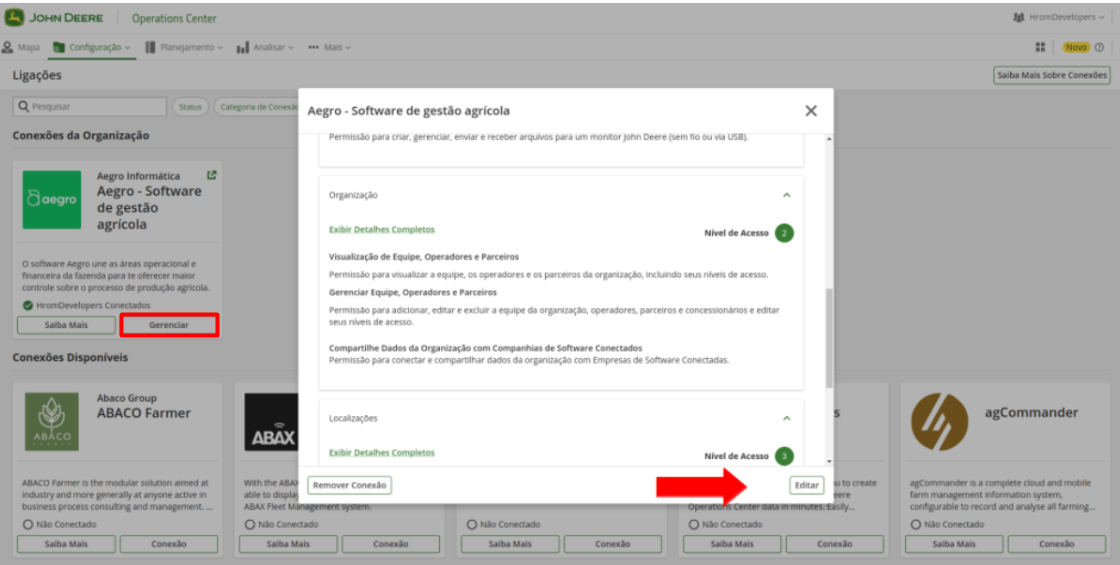This screenshot has height=565, width=1120.
Task: Click the Remover Conexão button
Action: 348,485
